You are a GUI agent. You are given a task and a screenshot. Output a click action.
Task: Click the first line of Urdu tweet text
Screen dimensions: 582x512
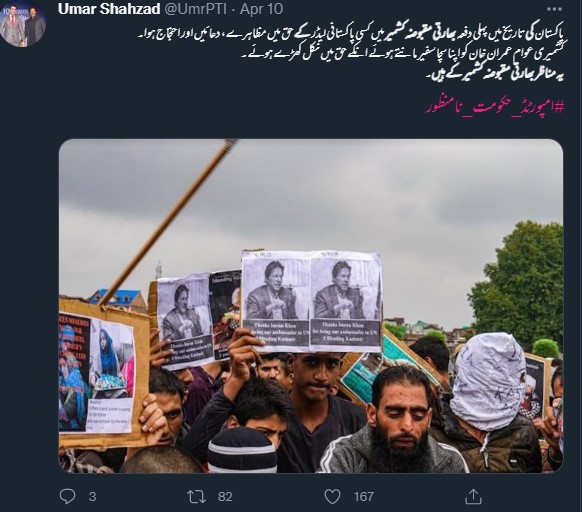click(351, 34)
